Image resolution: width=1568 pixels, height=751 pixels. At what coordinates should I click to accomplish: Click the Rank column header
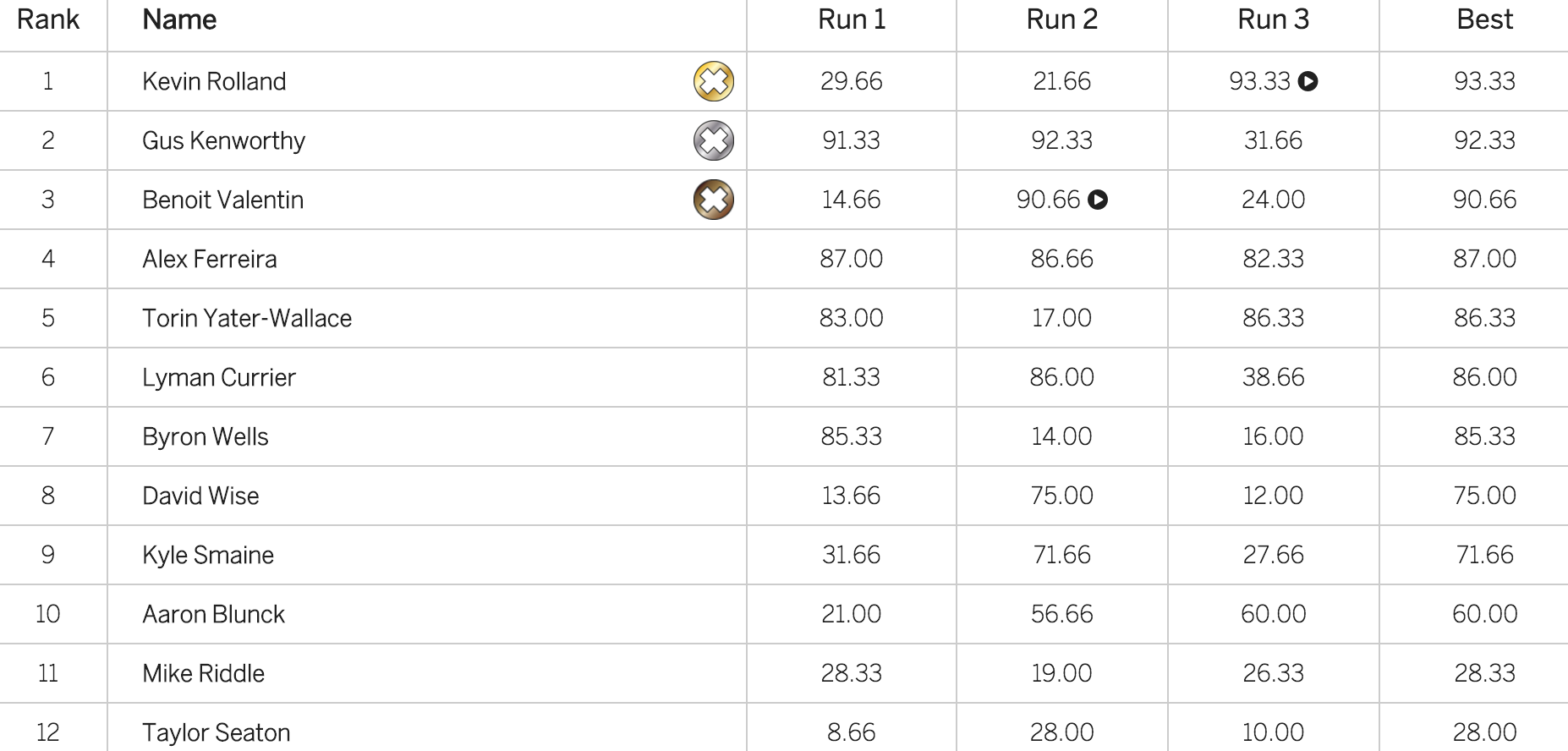click(48, 20)
